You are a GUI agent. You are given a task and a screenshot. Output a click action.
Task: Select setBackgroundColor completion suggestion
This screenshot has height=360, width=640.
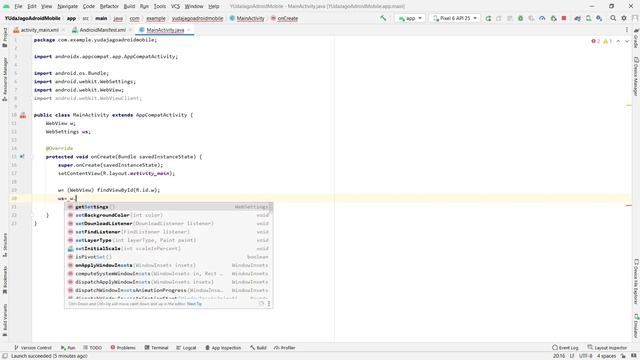(x=169, y=215)
